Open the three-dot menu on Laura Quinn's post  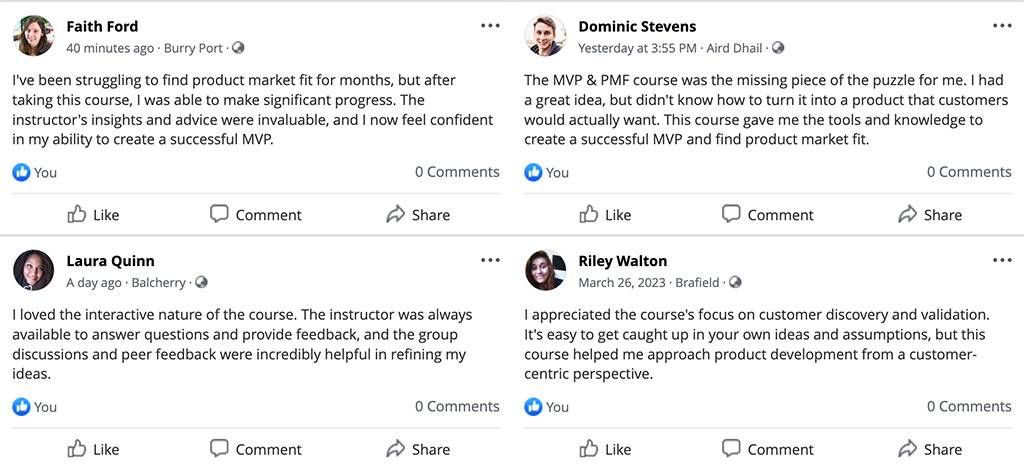[490, 261]
